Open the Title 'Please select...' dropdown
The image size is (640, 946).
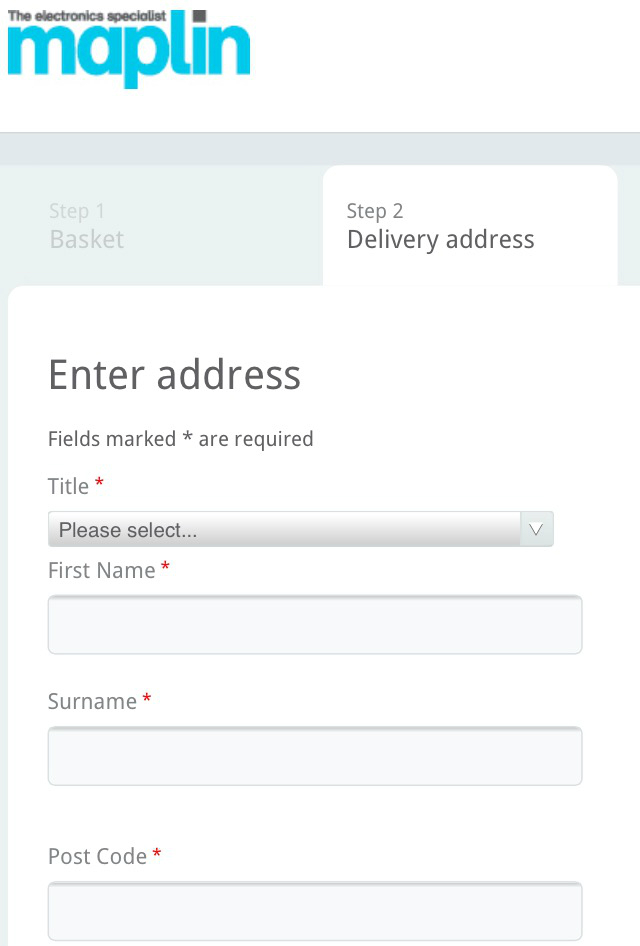click(300, 529)
